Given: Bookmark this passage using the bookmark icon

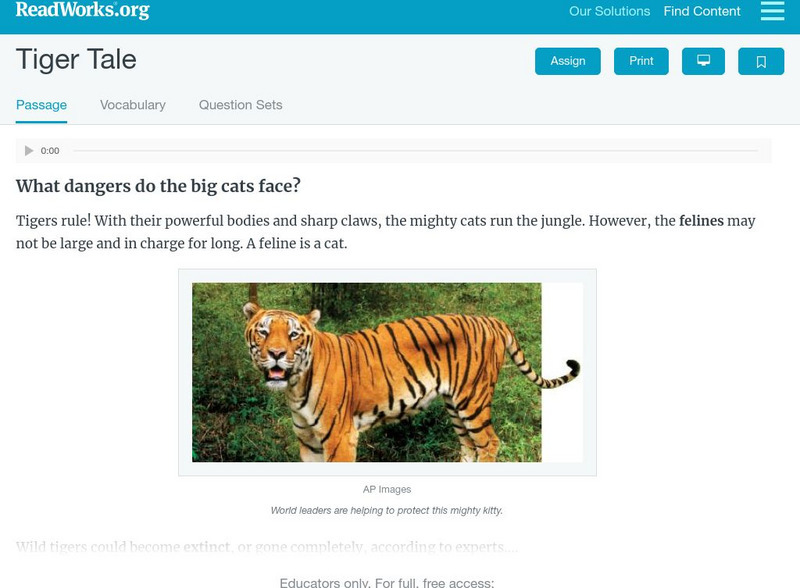Looking at the screenshot, I should tap(761, 60).
